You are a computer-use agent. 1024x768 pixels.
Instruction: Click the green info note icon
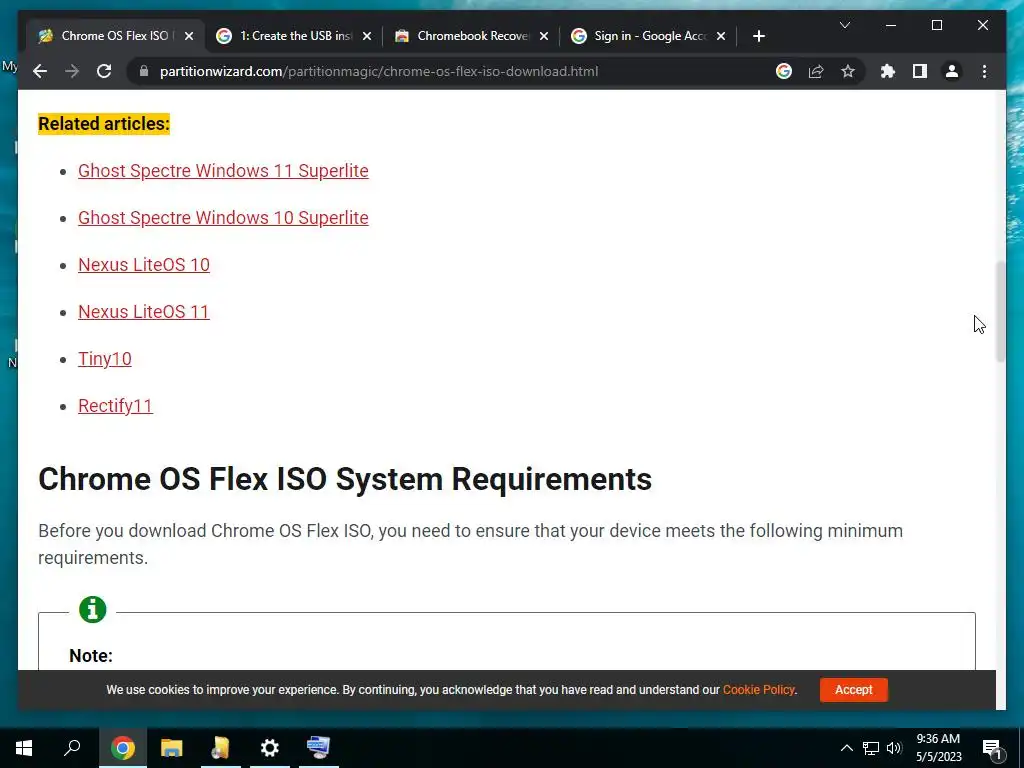93,609
